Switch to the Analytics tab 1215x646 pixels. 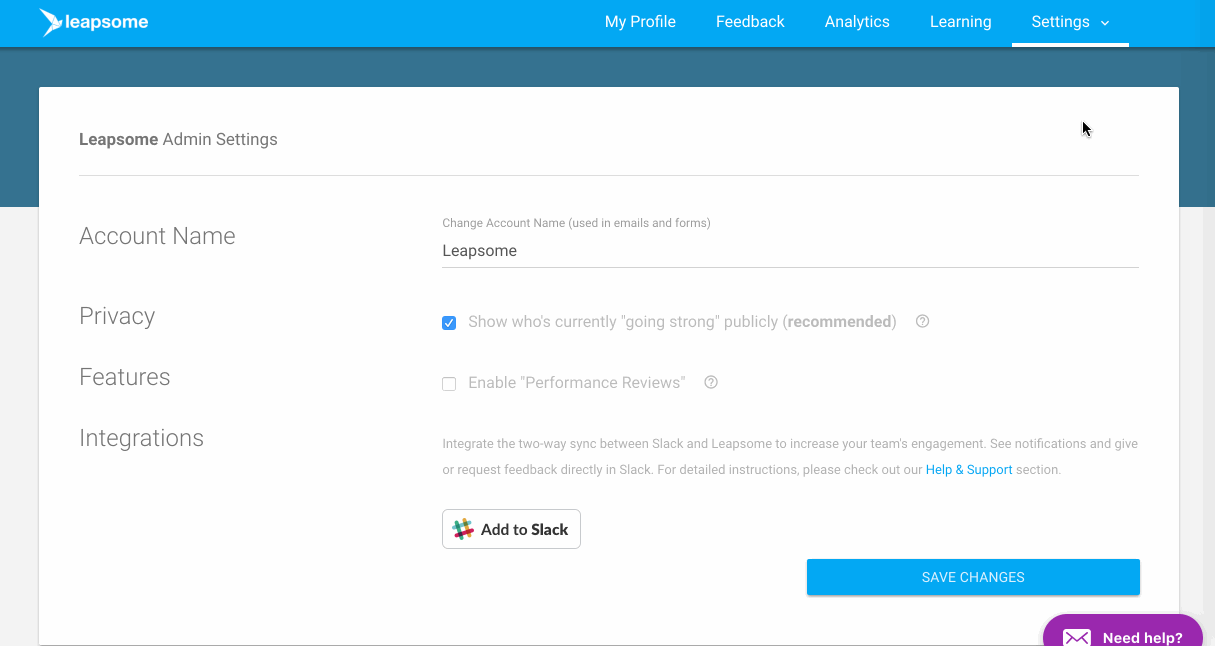(857, 22)
